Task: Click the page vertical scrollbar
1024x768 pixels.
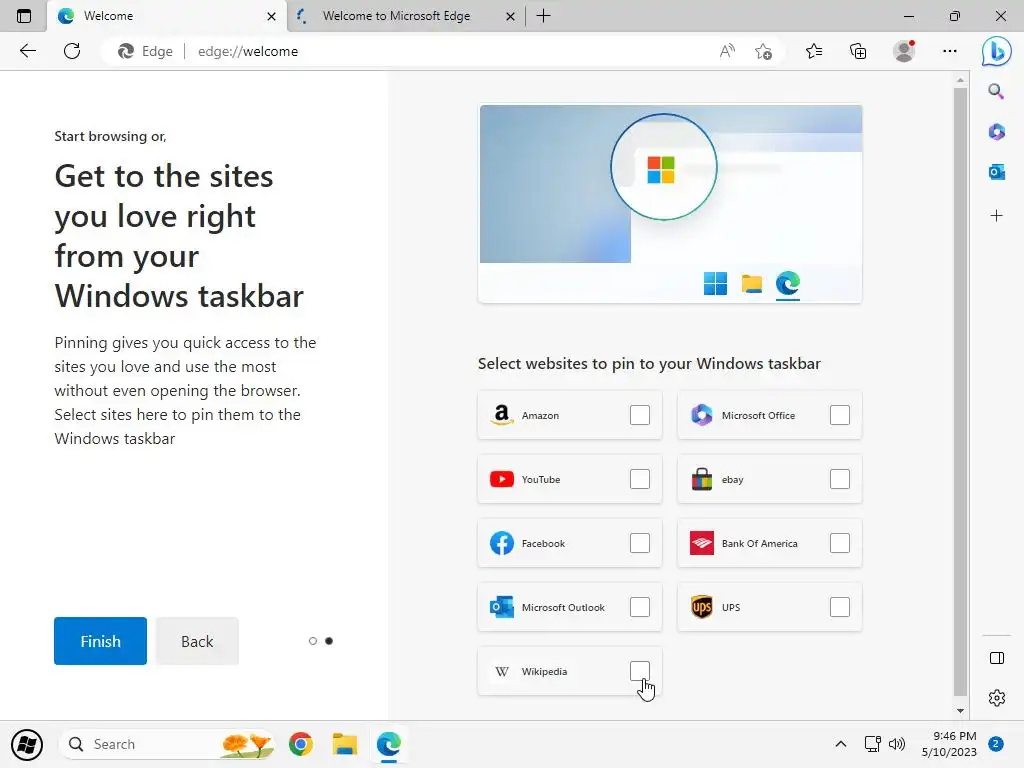Action: 960,392
